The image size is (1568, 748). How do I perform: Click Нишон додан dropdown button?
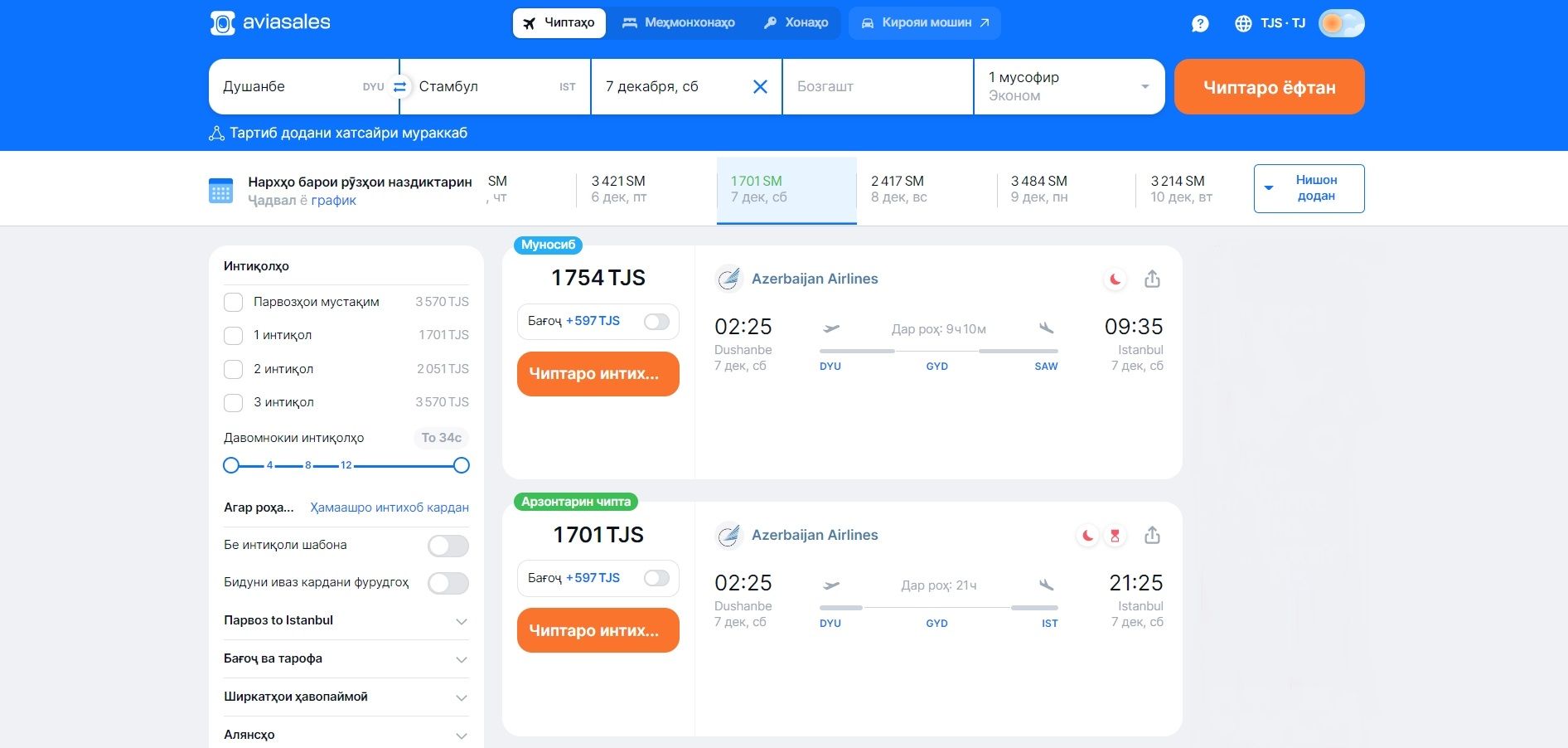1309,188
